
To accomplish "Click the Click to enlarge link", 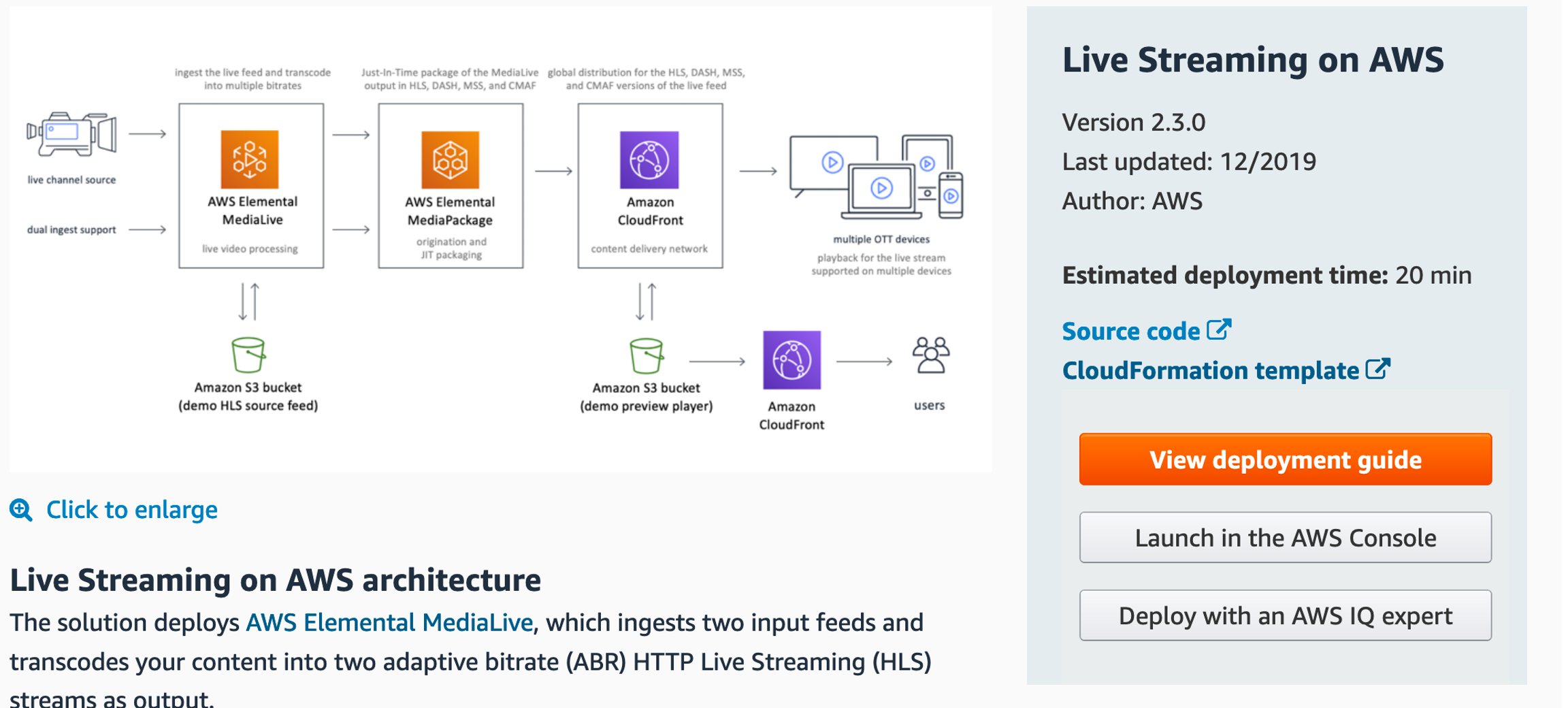I will pyautogui.click(x=132, y=510).
